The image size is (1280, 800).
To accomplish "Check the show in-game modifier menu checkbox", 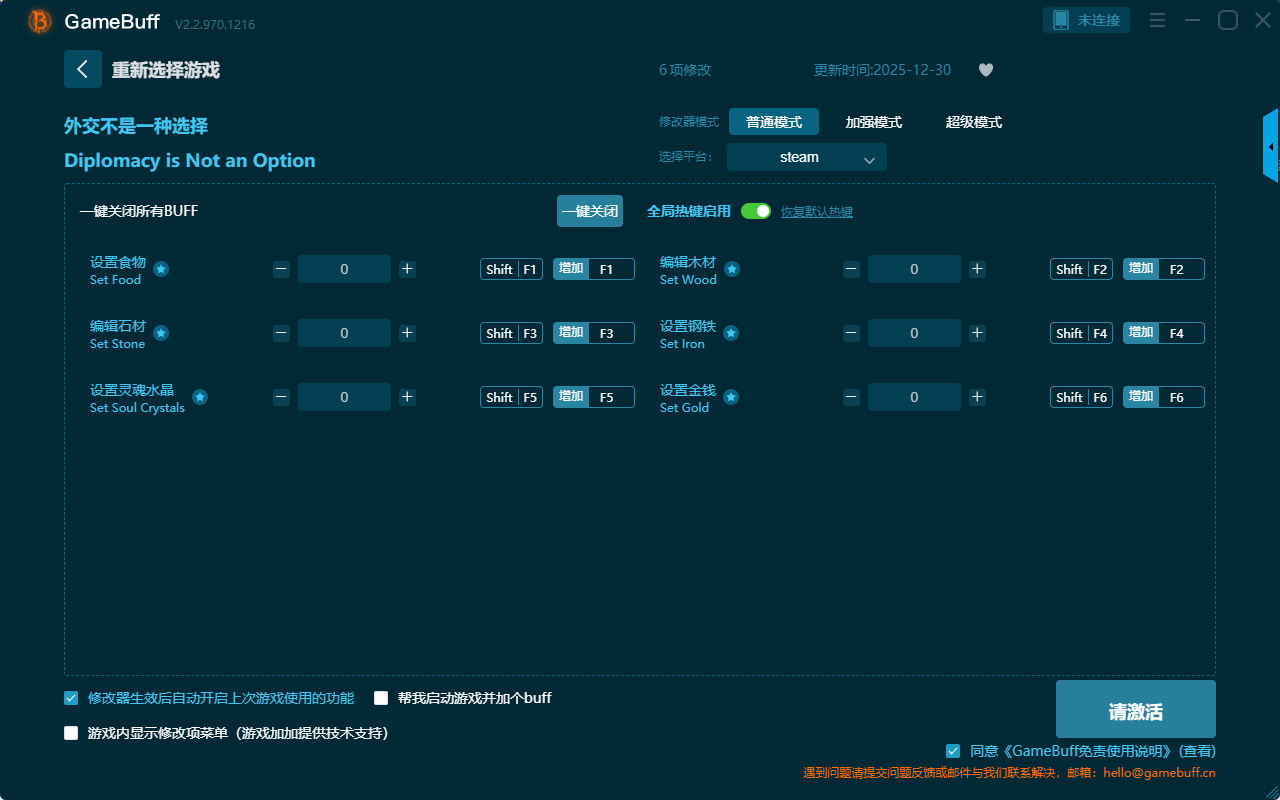I will tap(71, 733).
